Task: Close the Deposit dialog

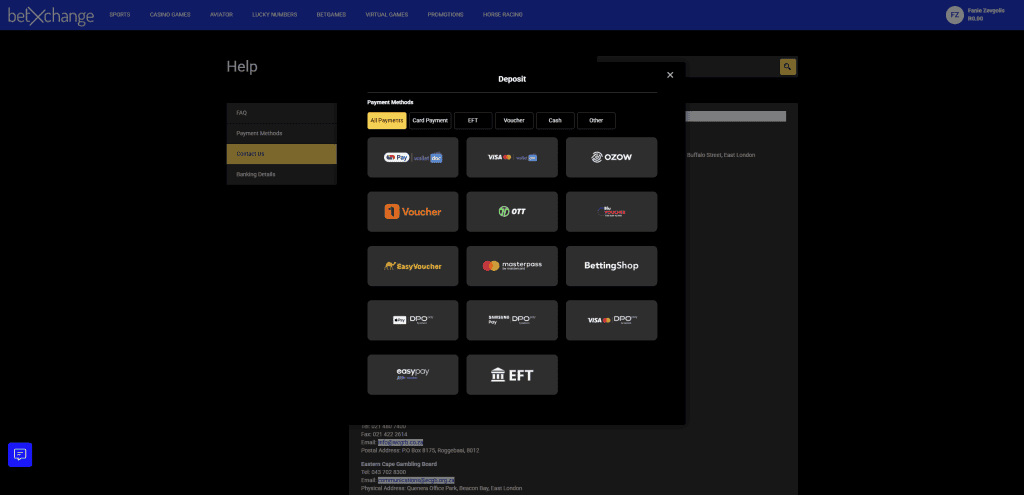Action: point(670,75)
